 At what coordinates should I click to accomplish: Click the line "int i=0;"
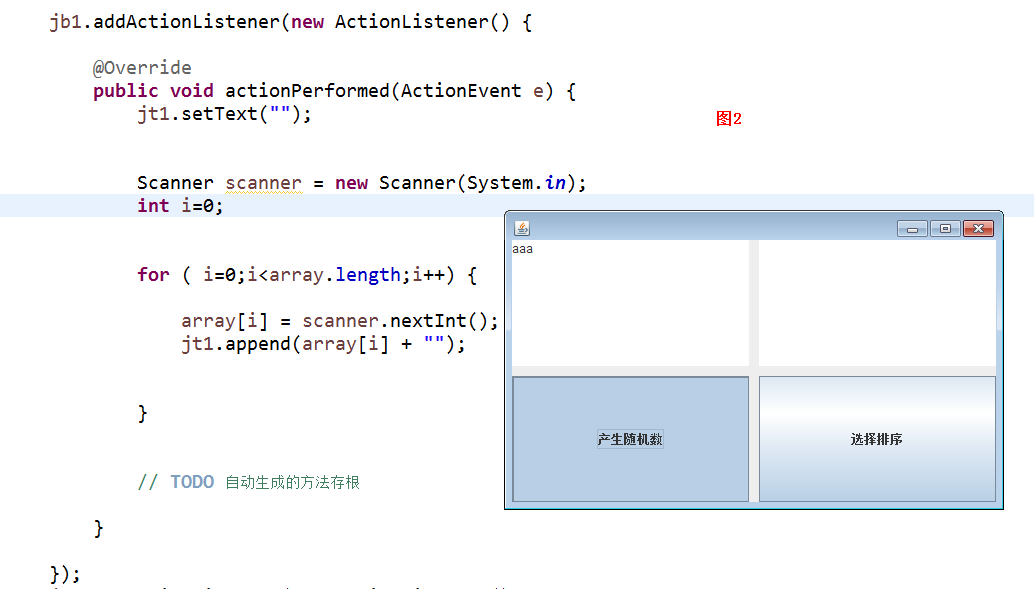[x=180, y=206]
